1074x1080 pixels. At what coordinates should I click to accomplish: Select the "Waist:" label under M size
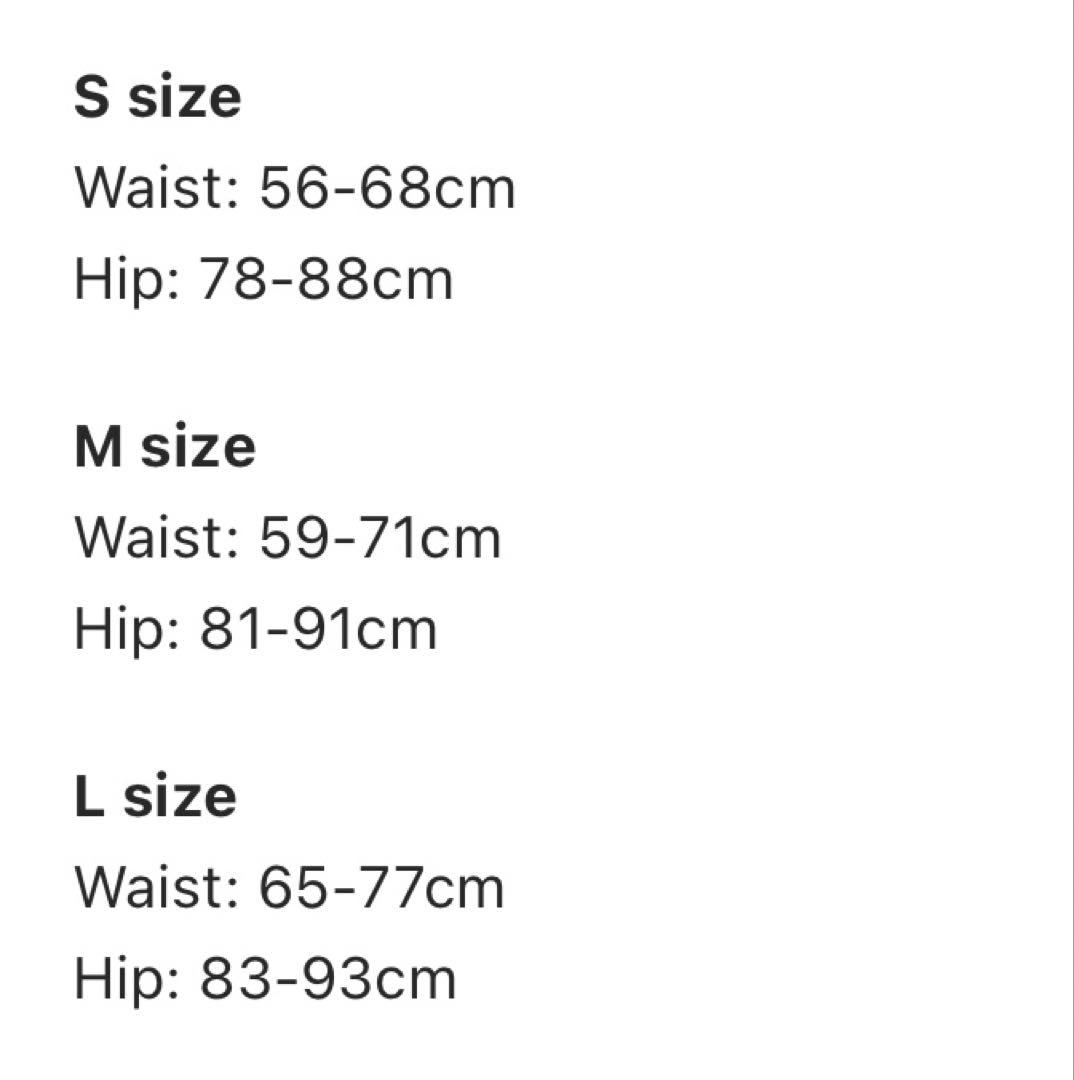point(156,538)
